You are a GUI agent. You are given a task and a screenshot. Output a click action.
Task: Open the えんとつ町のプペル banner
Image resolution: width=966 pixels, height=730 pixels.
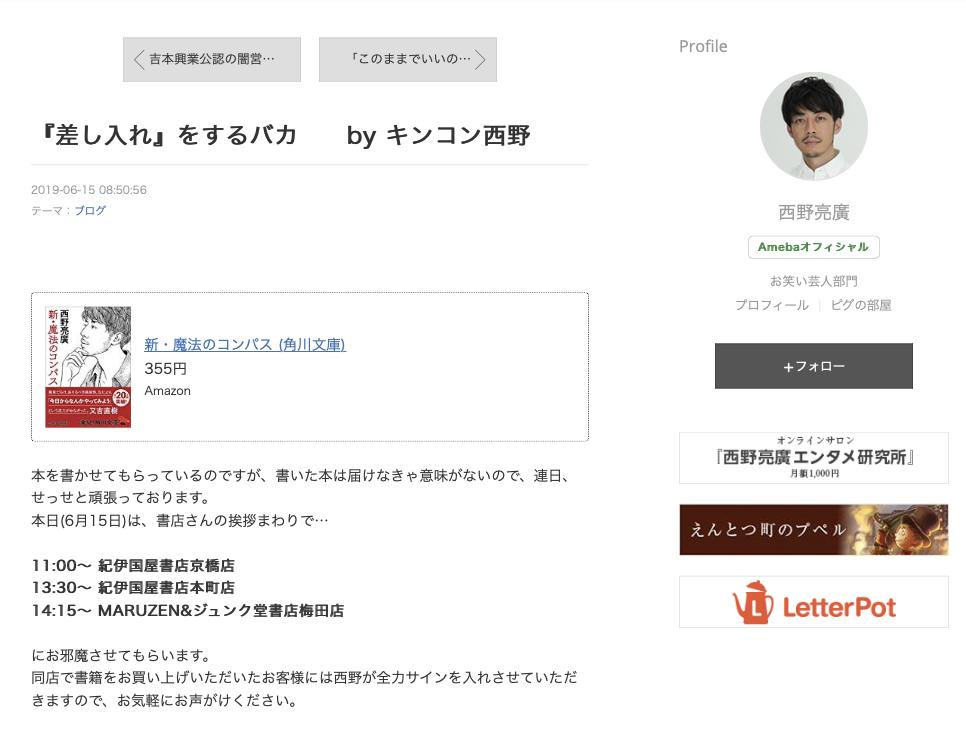pyautogui.click(x=814, y=530)
